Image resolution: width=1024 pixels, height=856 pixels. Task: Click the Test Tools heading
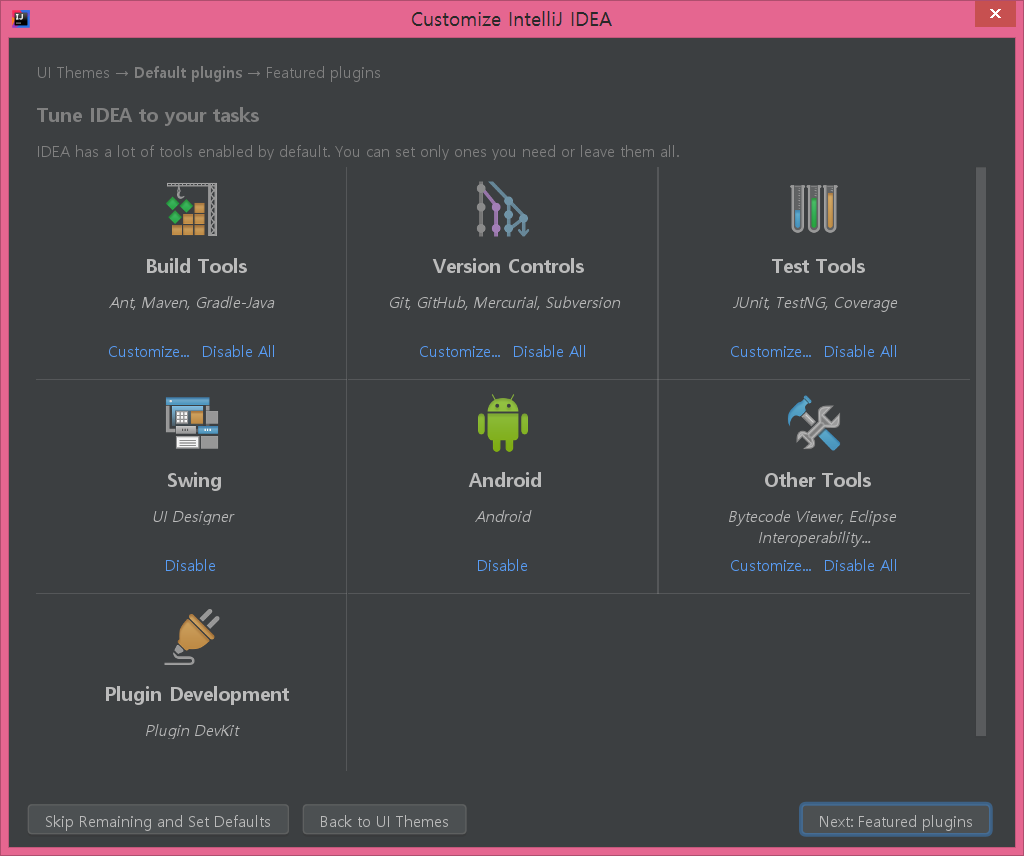click(x=818, y=266)
